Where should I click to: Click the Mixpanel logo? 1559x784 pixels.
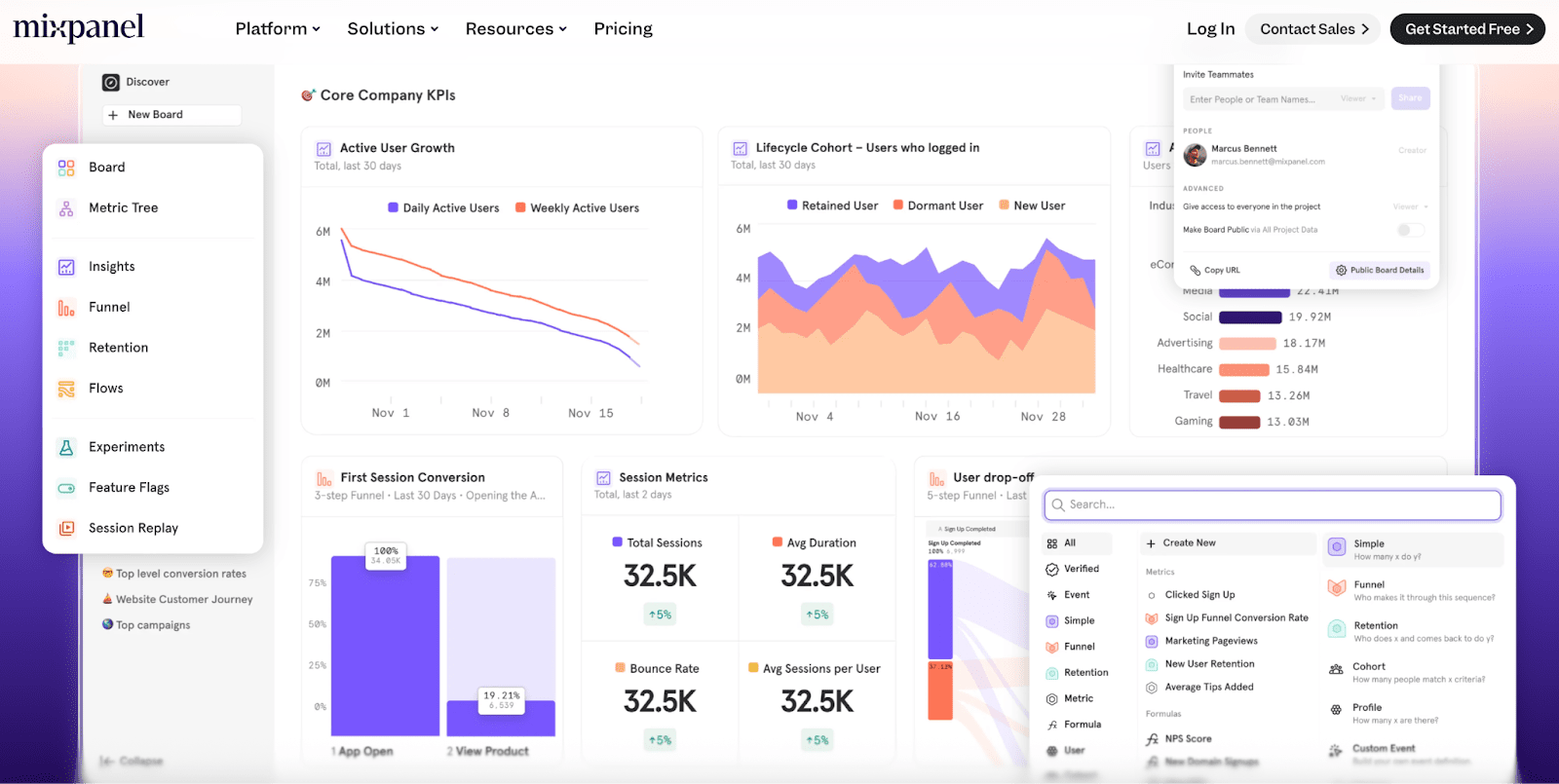[79, 27]
